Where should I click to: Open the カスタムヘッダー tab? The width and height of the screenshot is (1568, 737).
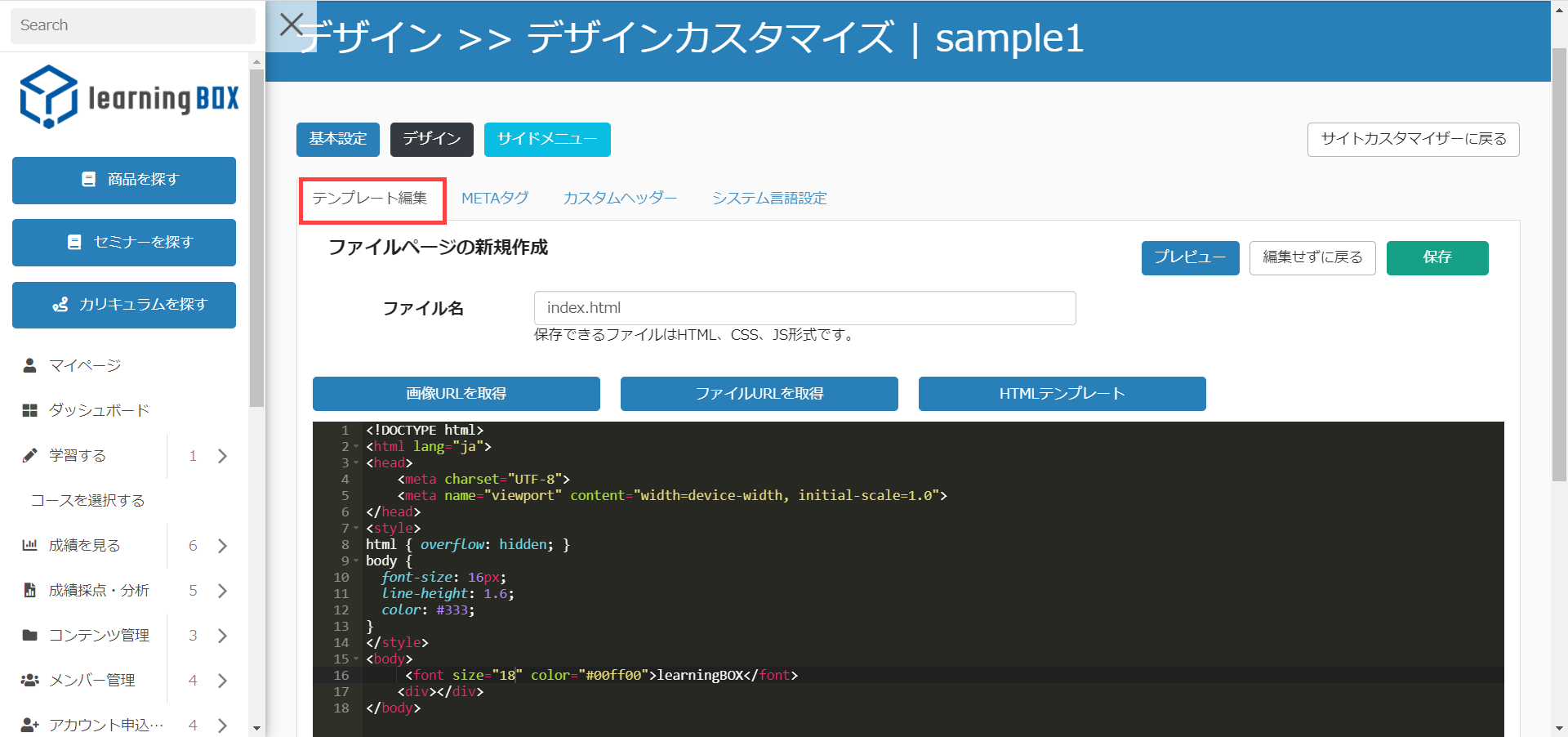(620, 199)
